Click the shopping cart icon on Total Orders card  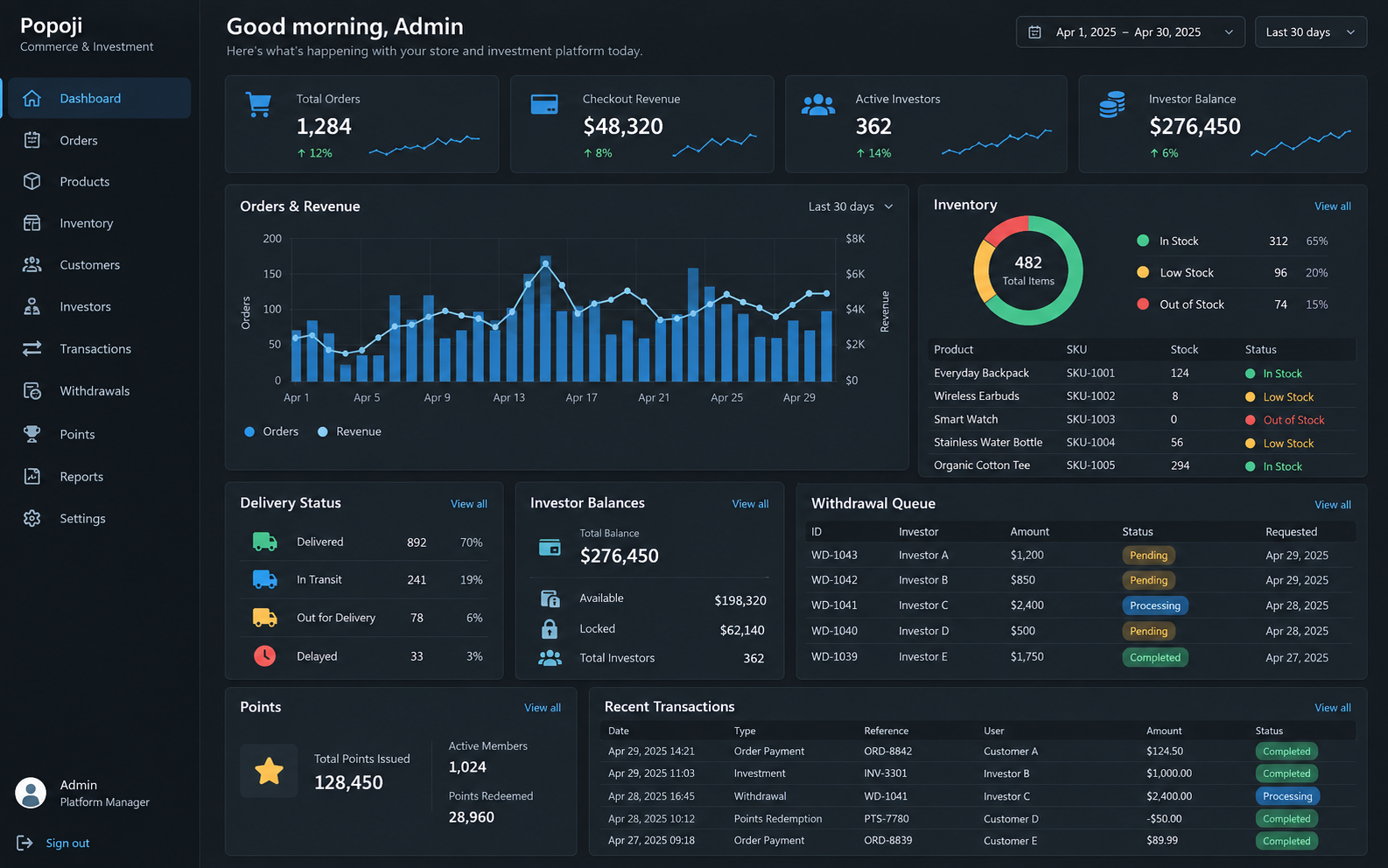coord(258,105)
